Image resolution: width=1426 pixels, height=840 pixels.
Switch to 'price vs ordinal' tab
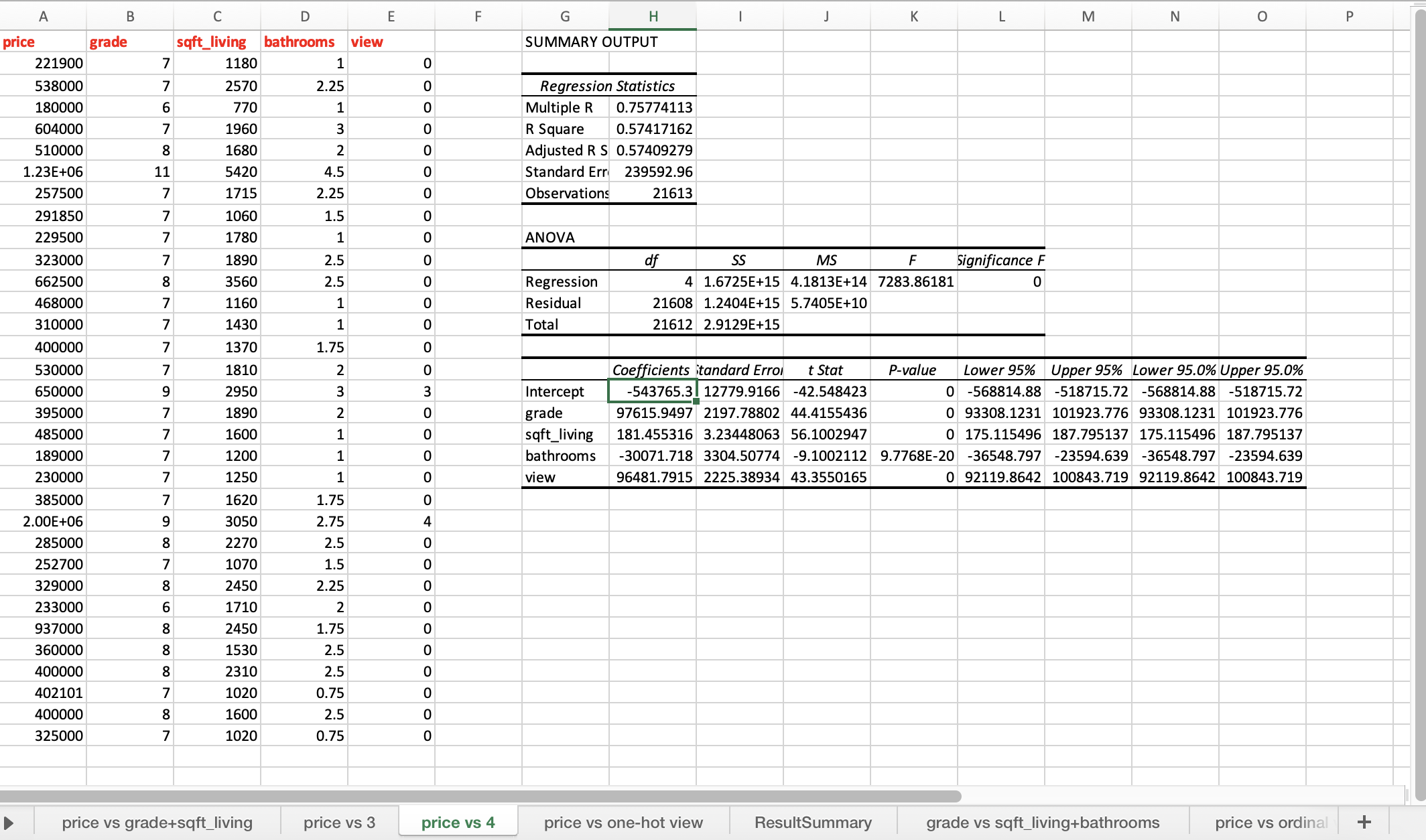click(1271, 823)
